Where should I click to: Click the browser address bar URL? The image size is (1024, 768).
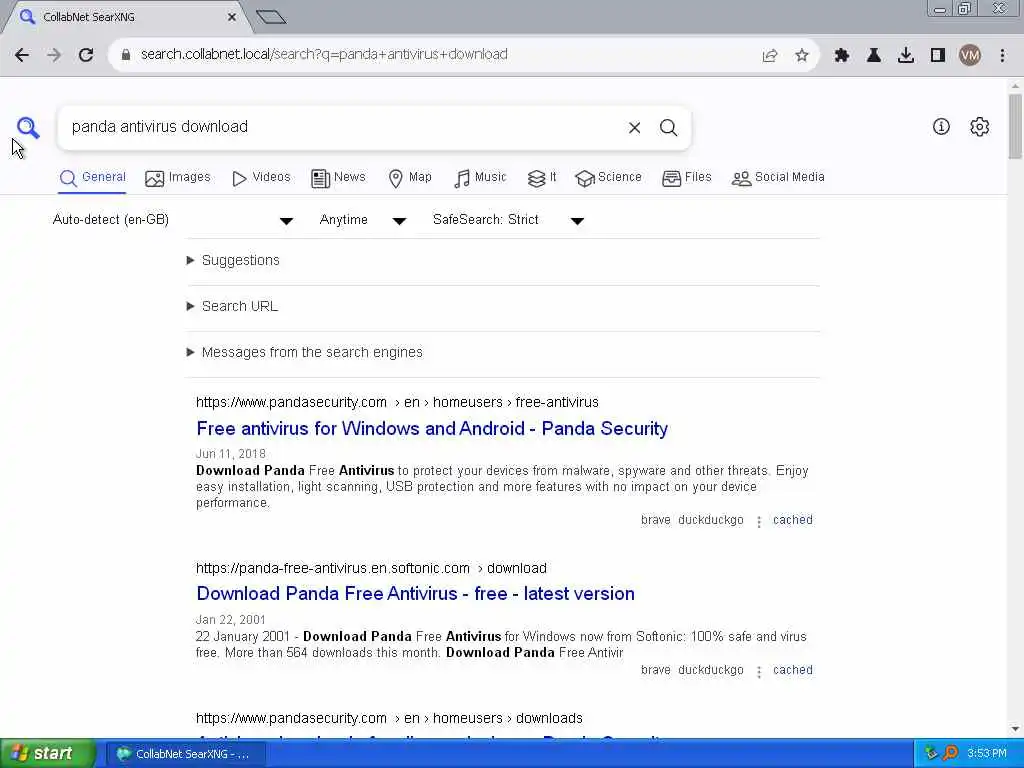[x=324, y=55]
